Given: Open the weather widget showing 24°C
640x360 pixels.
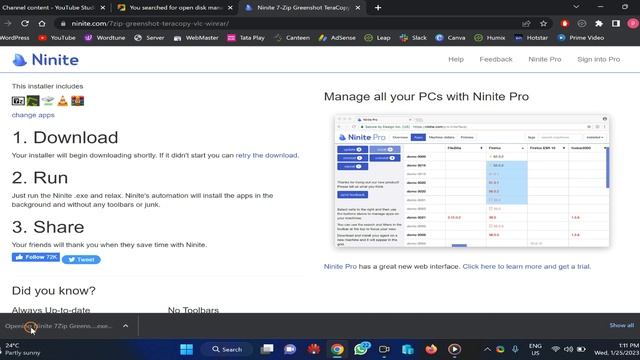Looking at the screenshot, I should pyautogui.click(x=22, y=349).
